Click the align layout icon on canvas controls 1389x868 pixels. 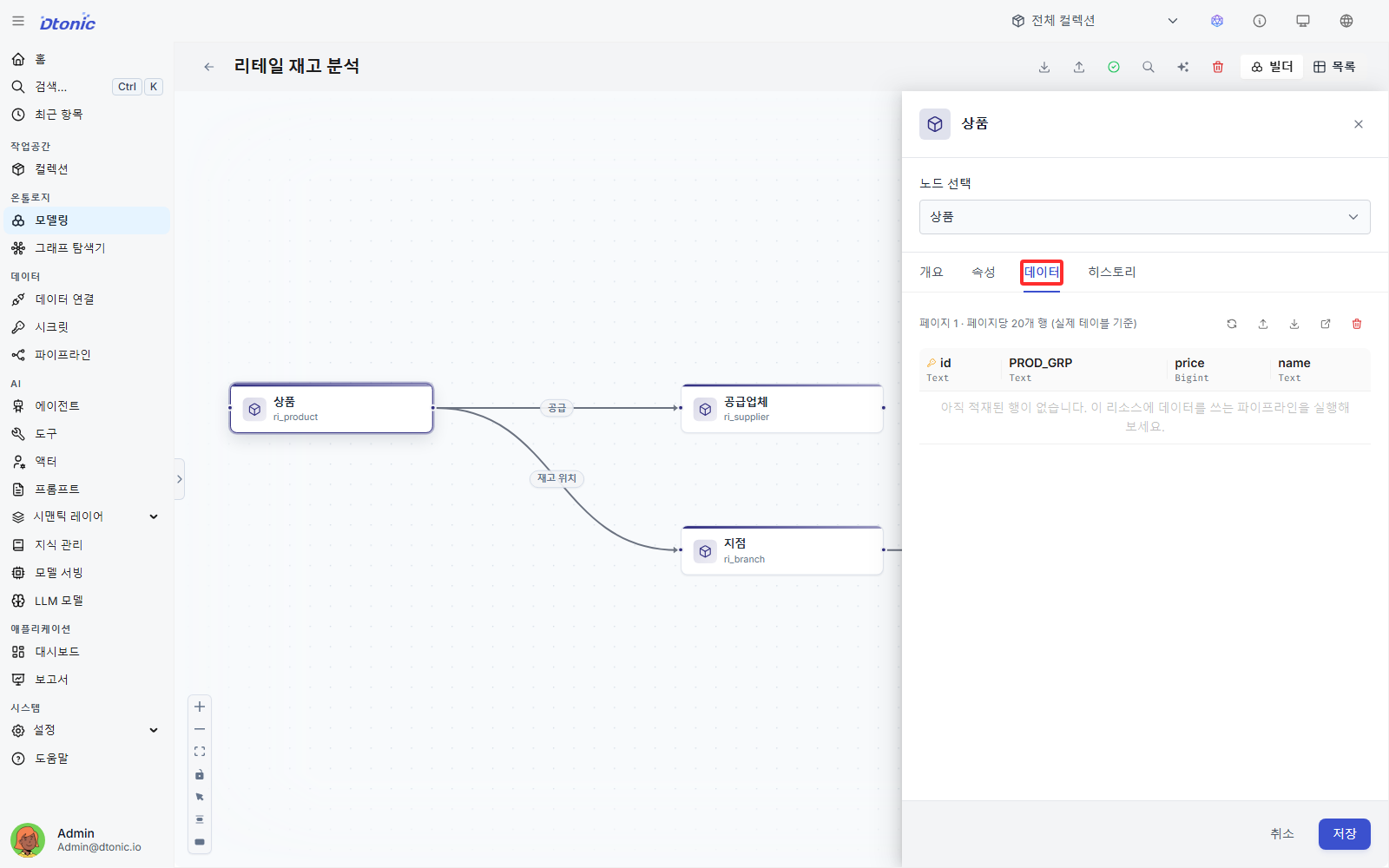pos(200,819)
